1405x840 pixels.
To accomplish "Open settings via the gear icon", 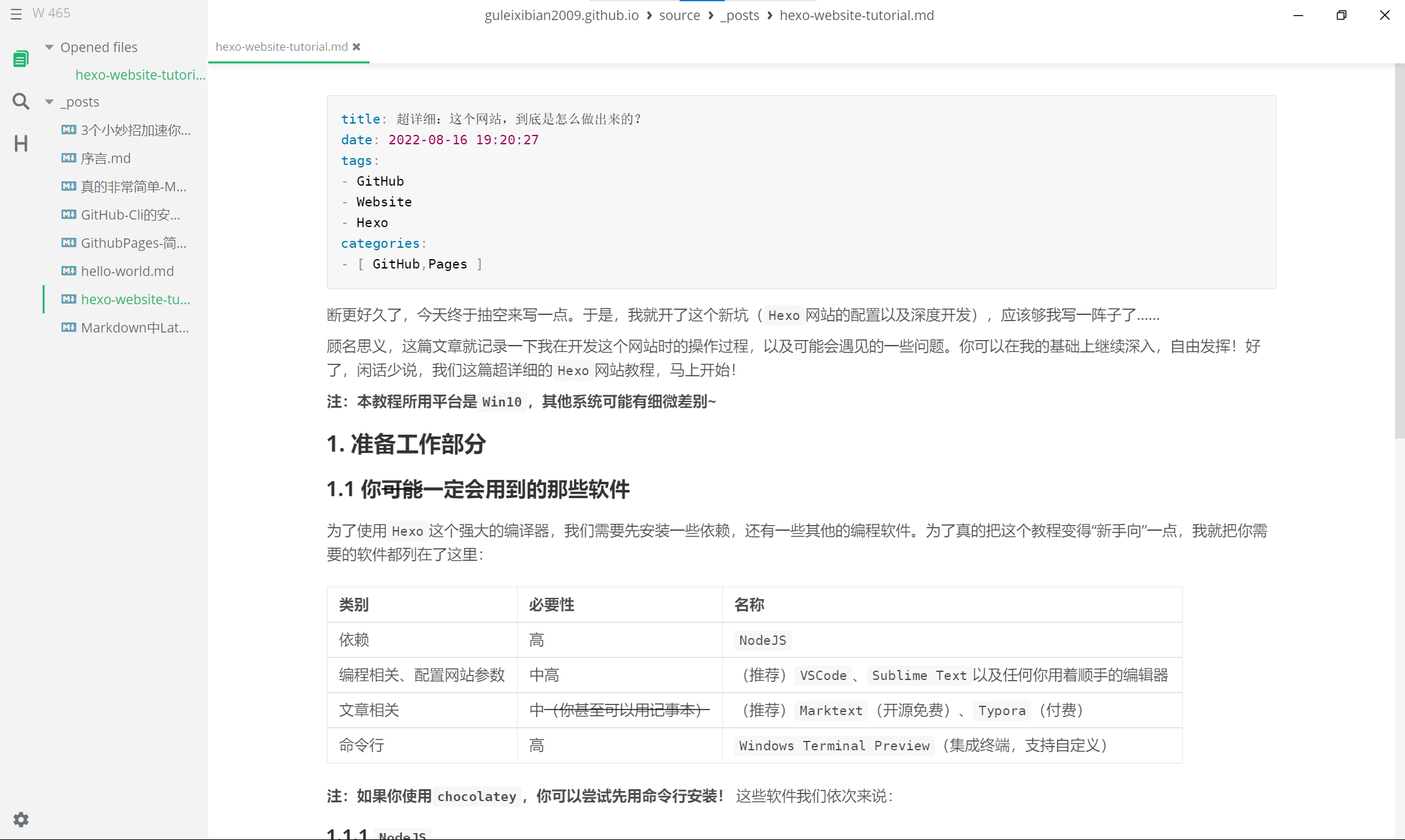I will click(x=21, y=819).
